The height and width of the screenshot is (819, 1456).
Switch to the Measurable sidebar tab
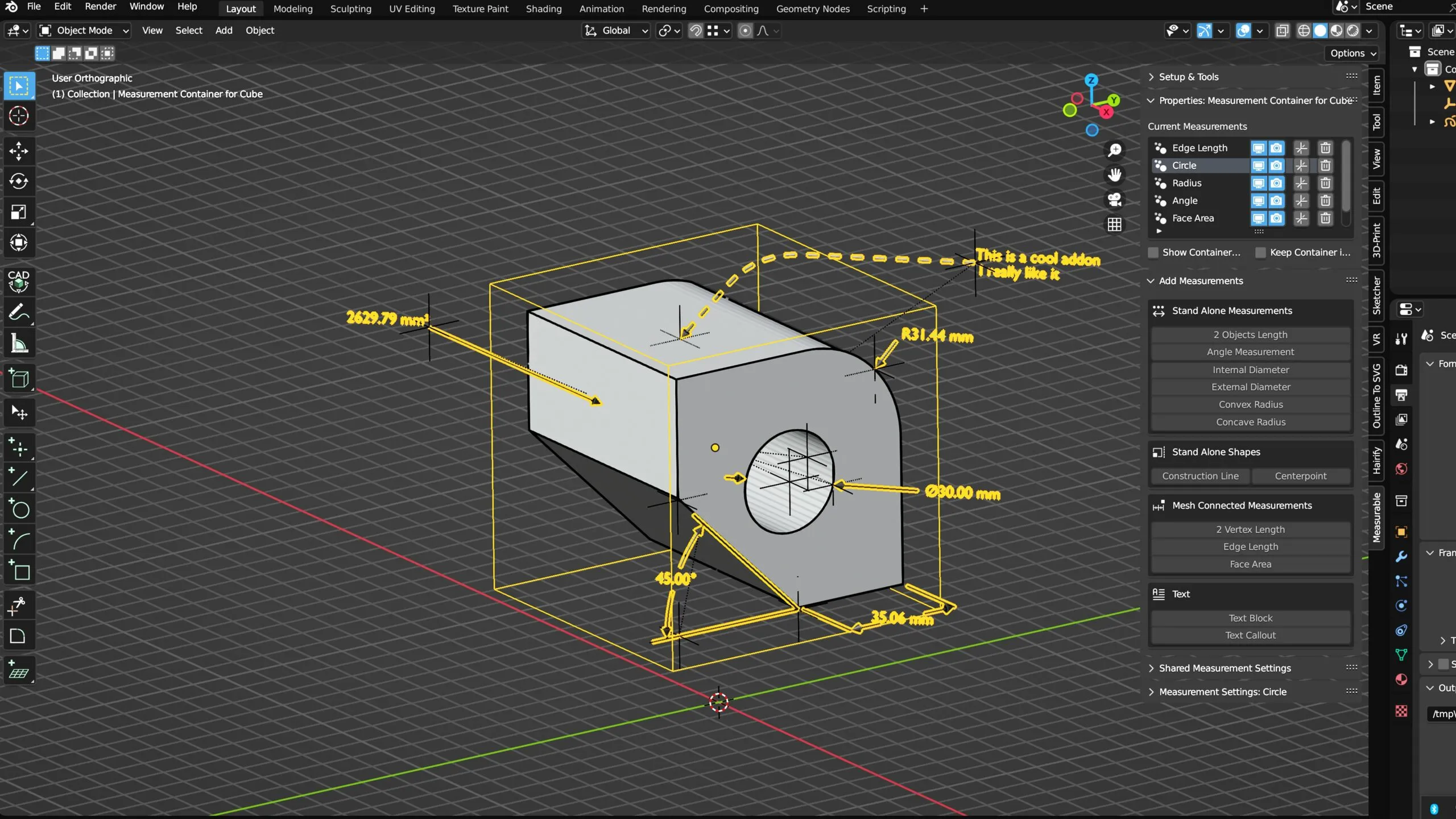[x=1377, y=517]
